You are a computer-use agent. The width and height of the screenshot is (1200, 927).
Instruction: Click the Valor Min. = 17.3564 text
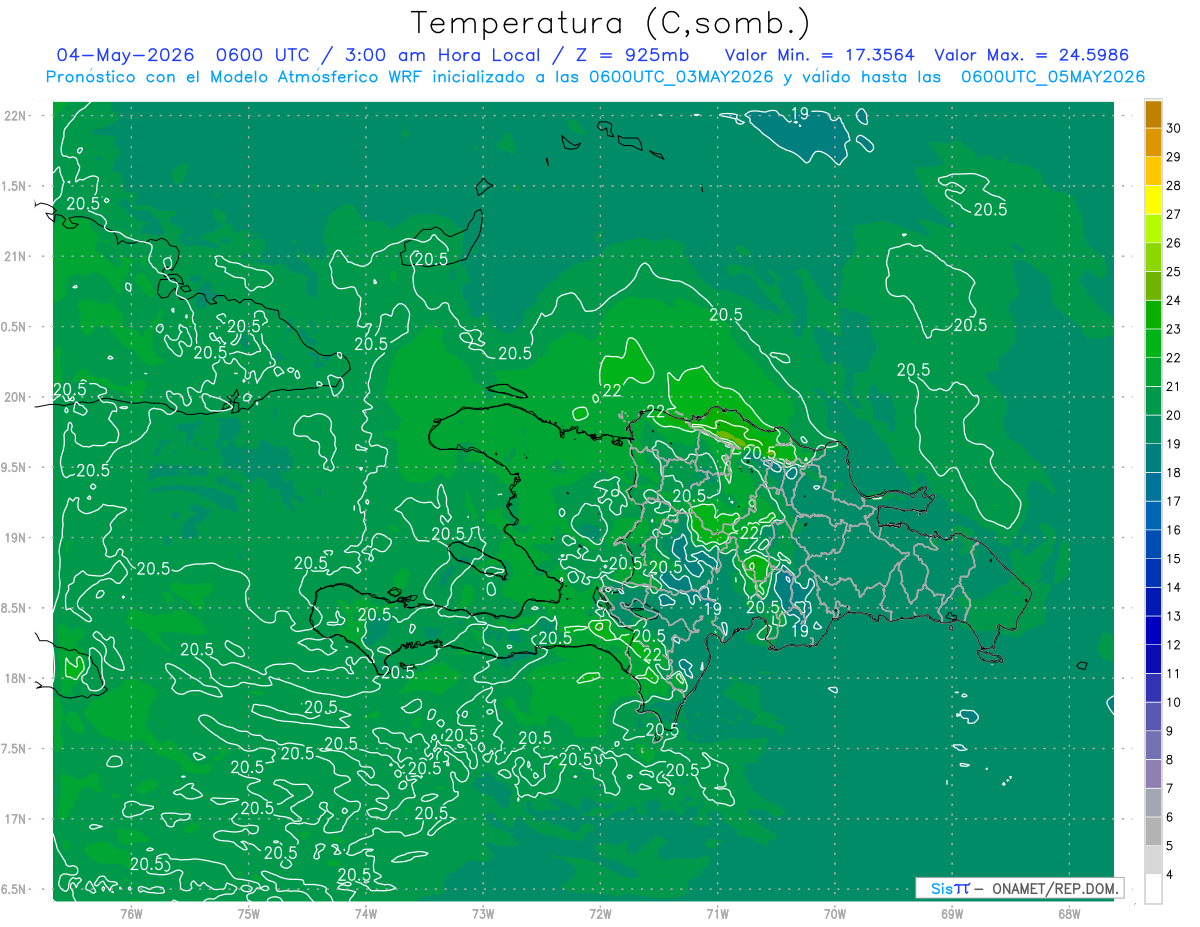click(819, 55)
